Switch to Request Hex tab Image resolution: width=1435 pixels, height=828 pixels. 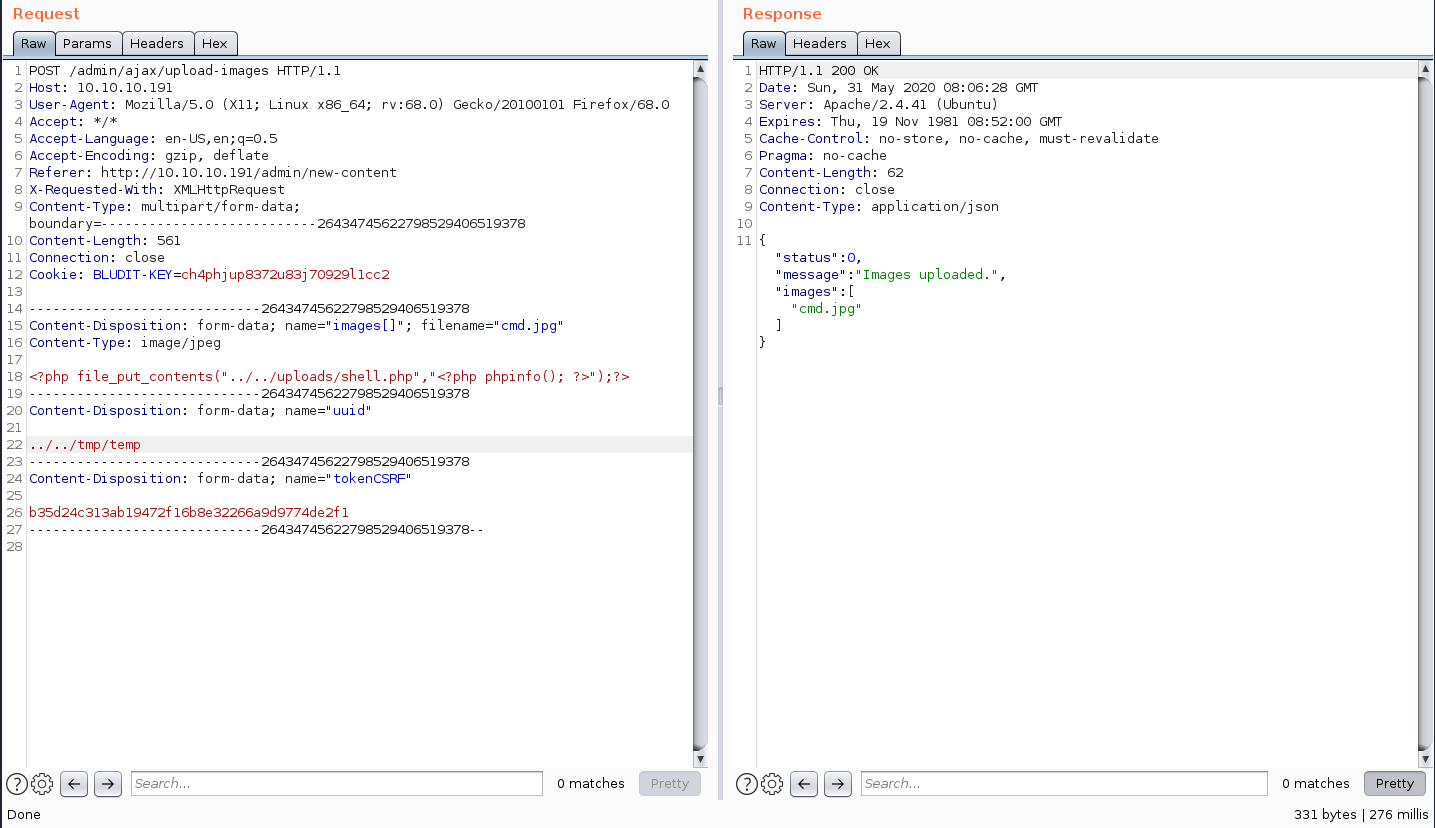tap(215, 43)
